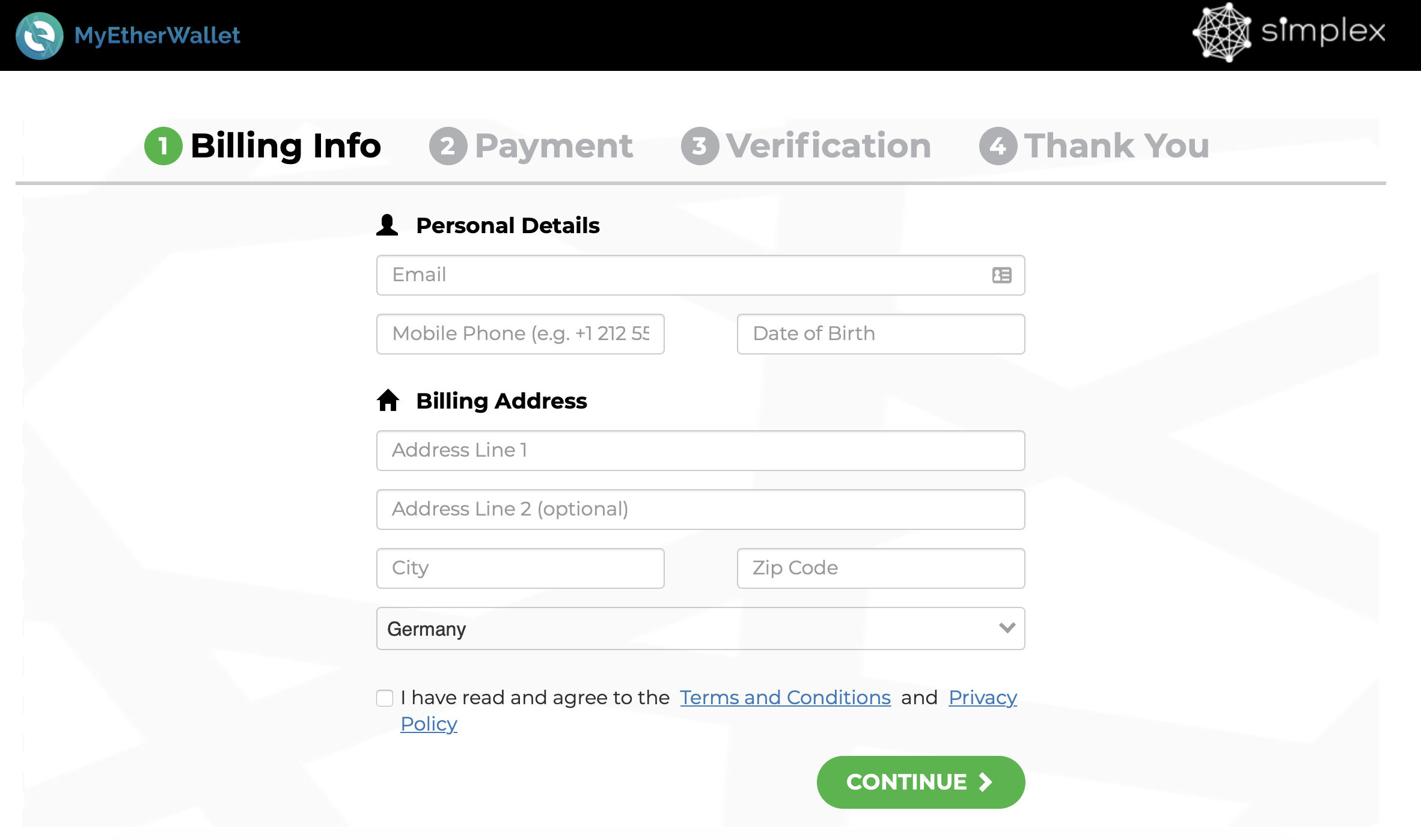This screenshot has width=1421, height=840.
Task: Enable the agree to Privacy Policy checkbox
Action: [x=383, y=698]
